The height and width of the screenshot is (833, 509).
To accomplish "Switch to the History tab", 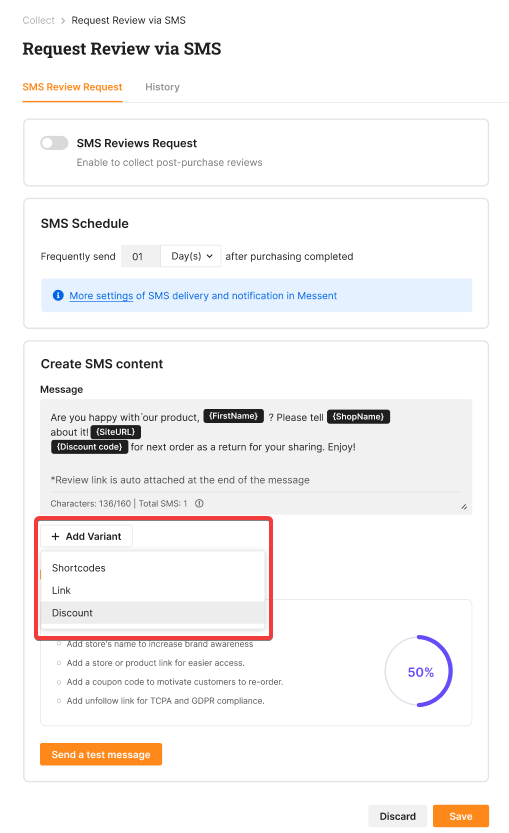I will click(x=163, y=87).
